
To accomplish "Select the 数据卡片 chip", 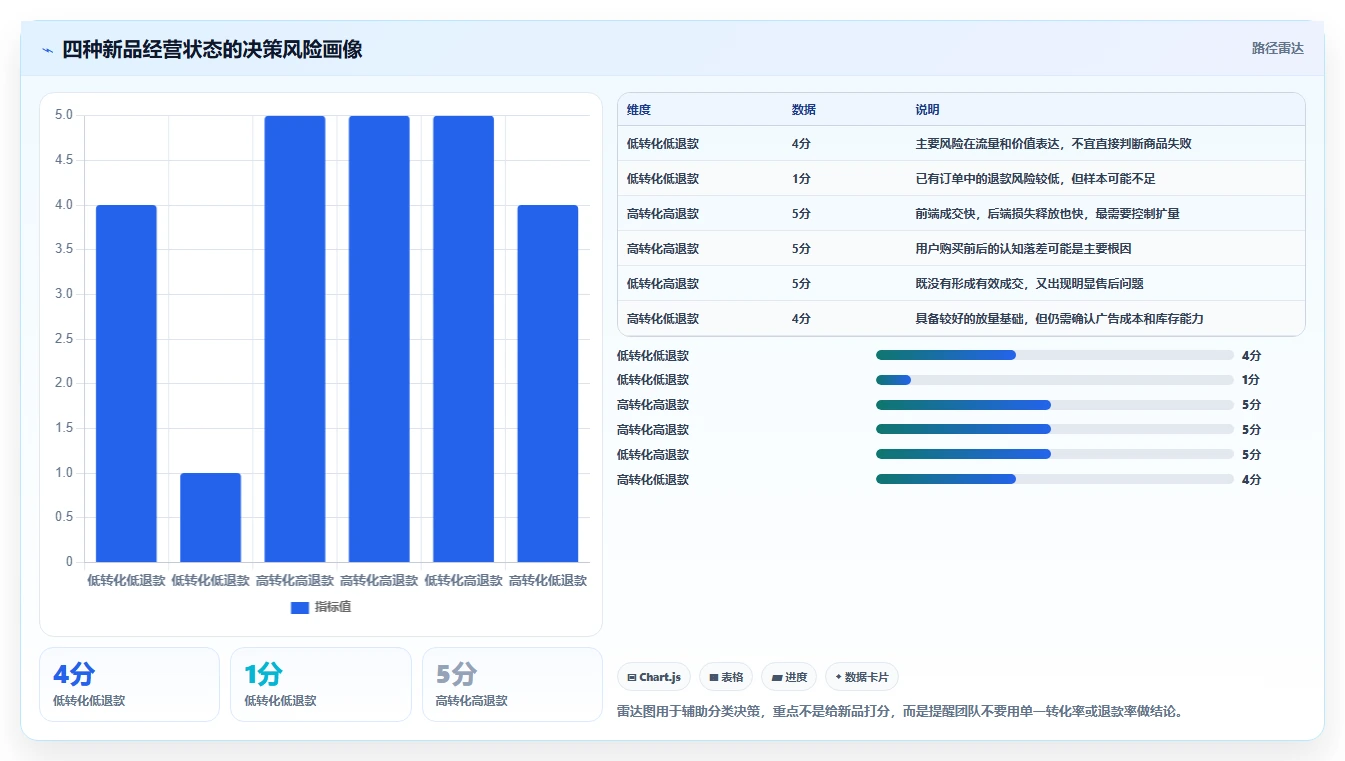I will [861, 677].
